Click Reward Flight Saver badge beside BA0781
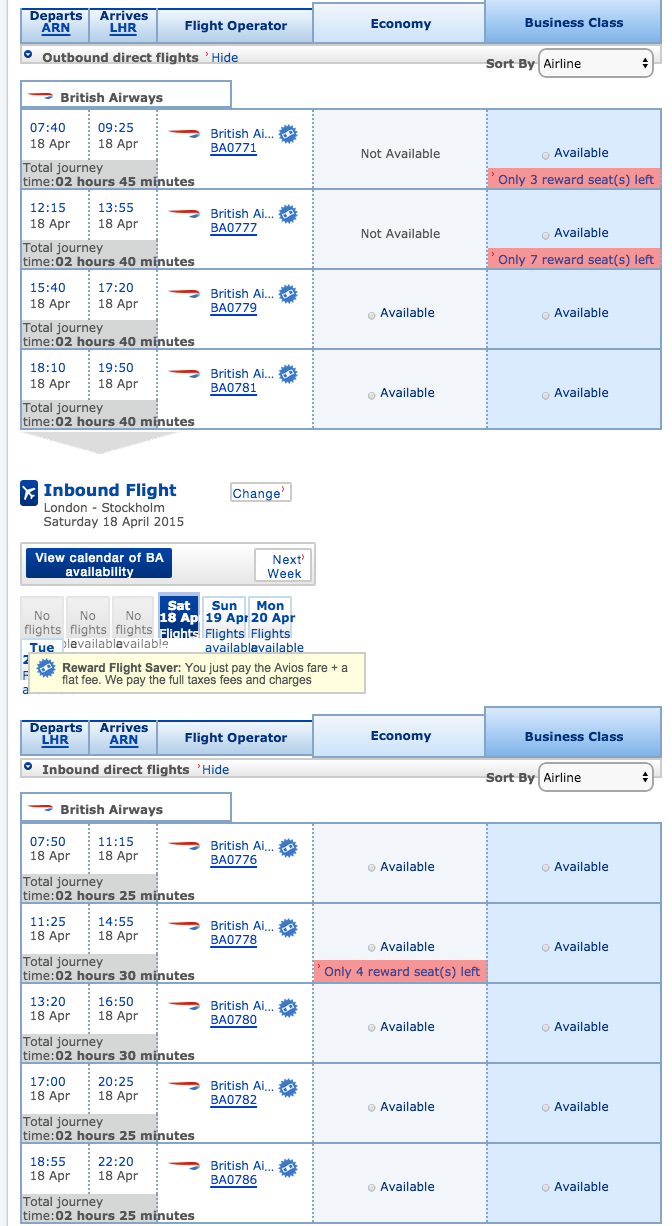Viewport: 672px width, 1226px height. click(x=288, y=374)
